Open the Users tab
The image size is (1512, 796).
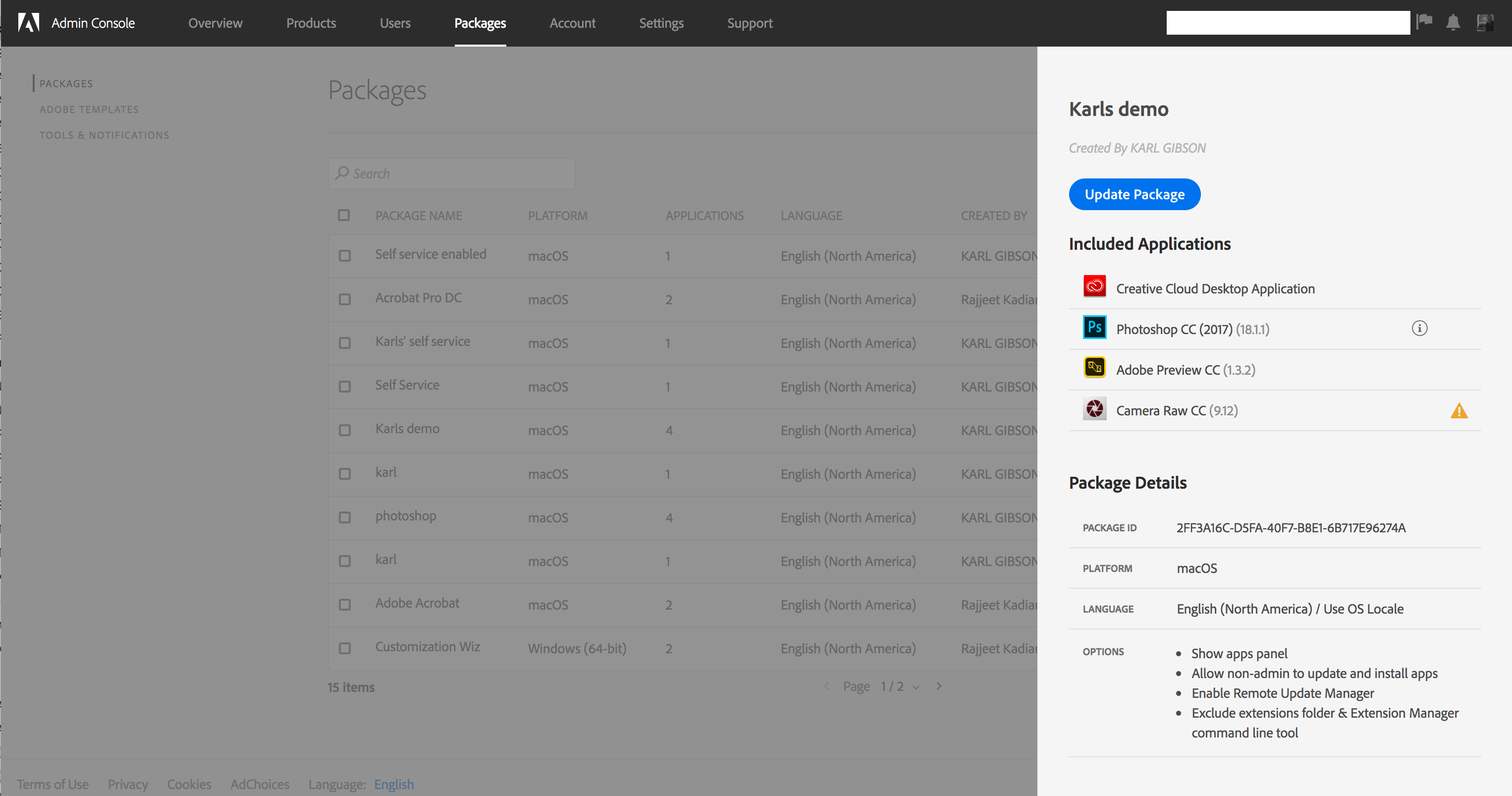pyautogui.click(x=395, y=23)
